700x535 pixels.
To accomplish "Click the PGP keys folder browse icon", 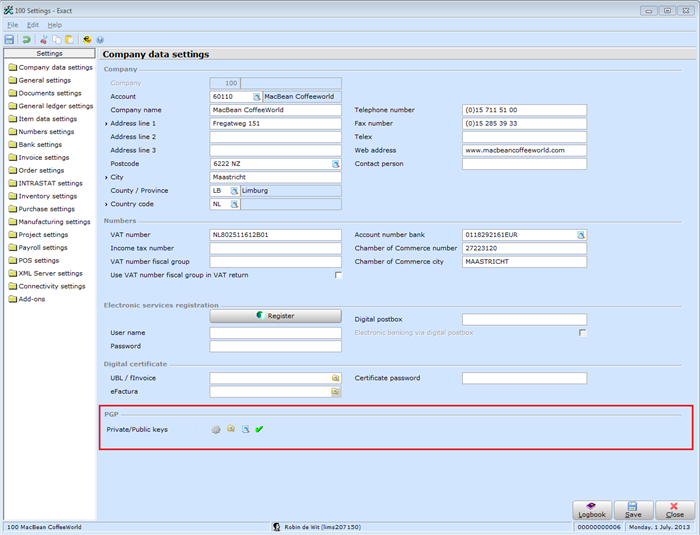I will coord(231,429).
